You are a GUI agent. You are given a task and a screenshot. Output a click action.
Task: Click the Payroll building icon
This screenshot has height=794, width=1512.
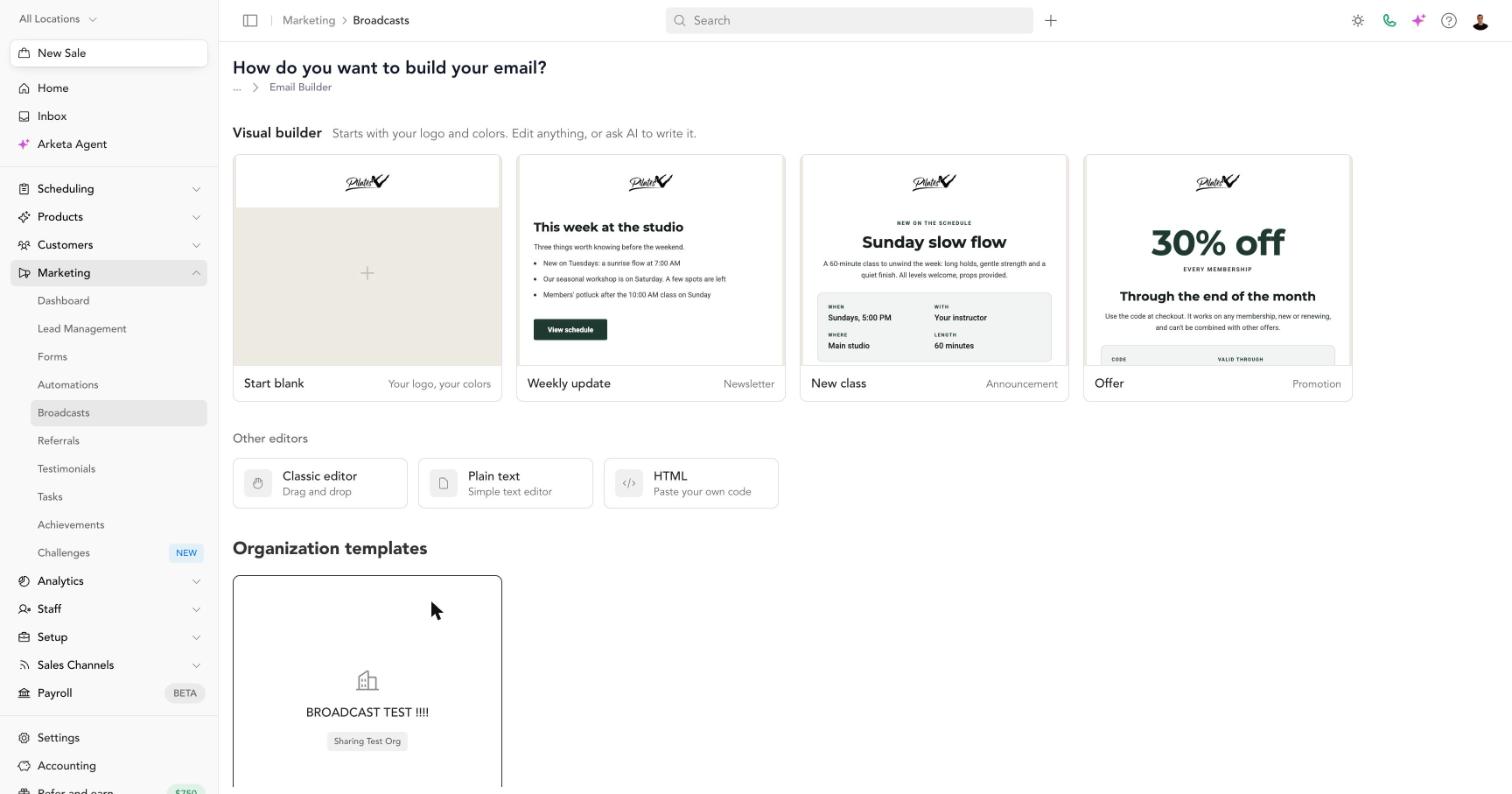pos(24,693)
